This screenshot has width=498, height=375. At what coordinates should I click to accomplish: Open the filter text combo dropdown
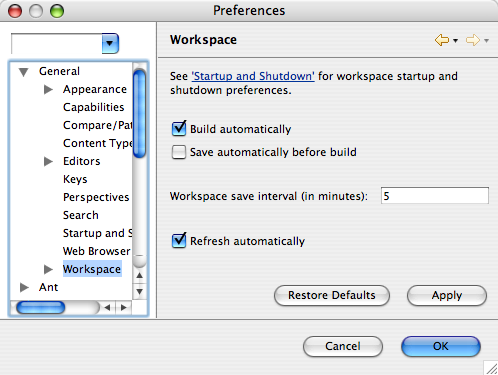coord(110,43)
